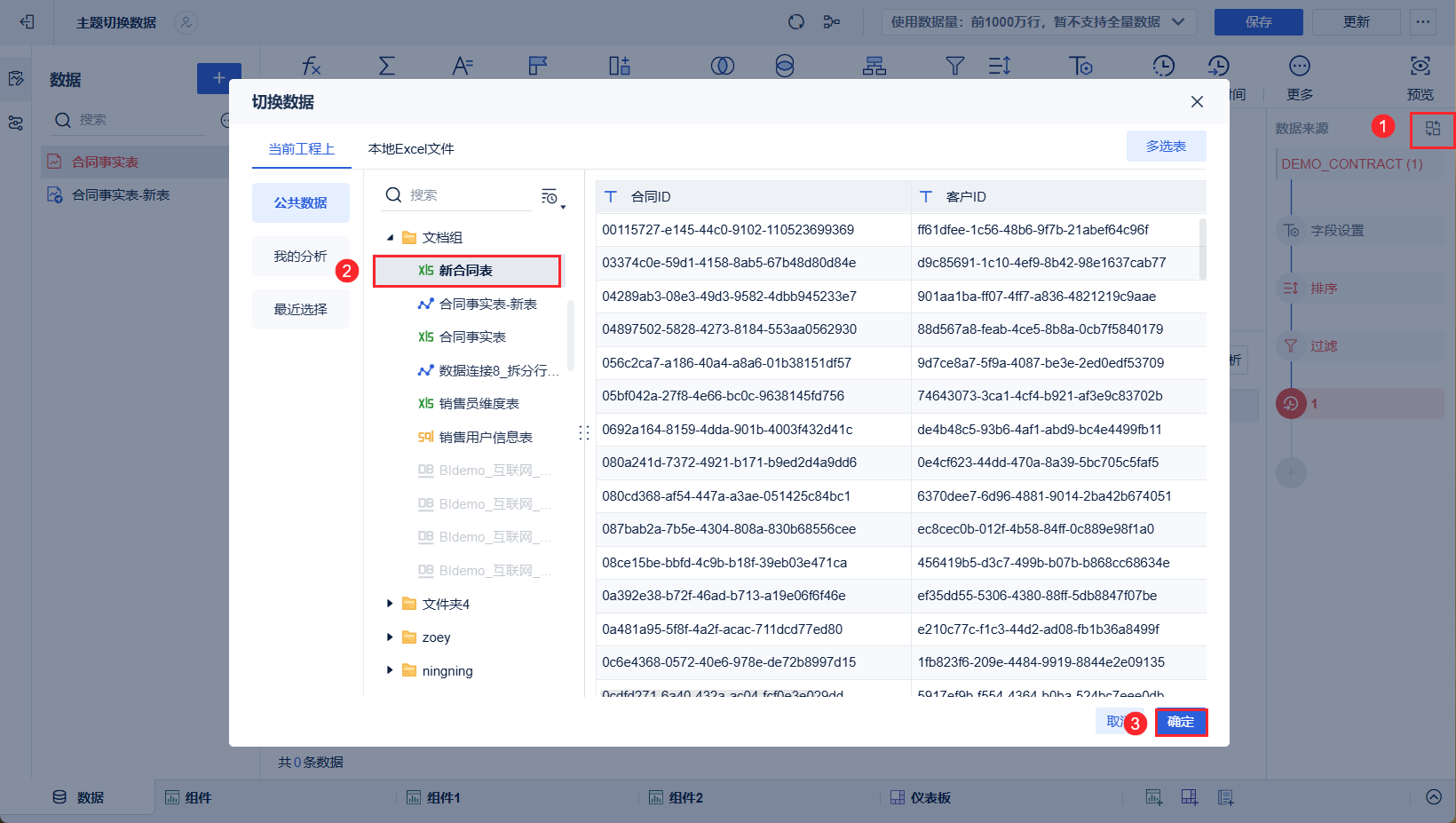Click the circular refresh icon in top bar

point(796,22)
